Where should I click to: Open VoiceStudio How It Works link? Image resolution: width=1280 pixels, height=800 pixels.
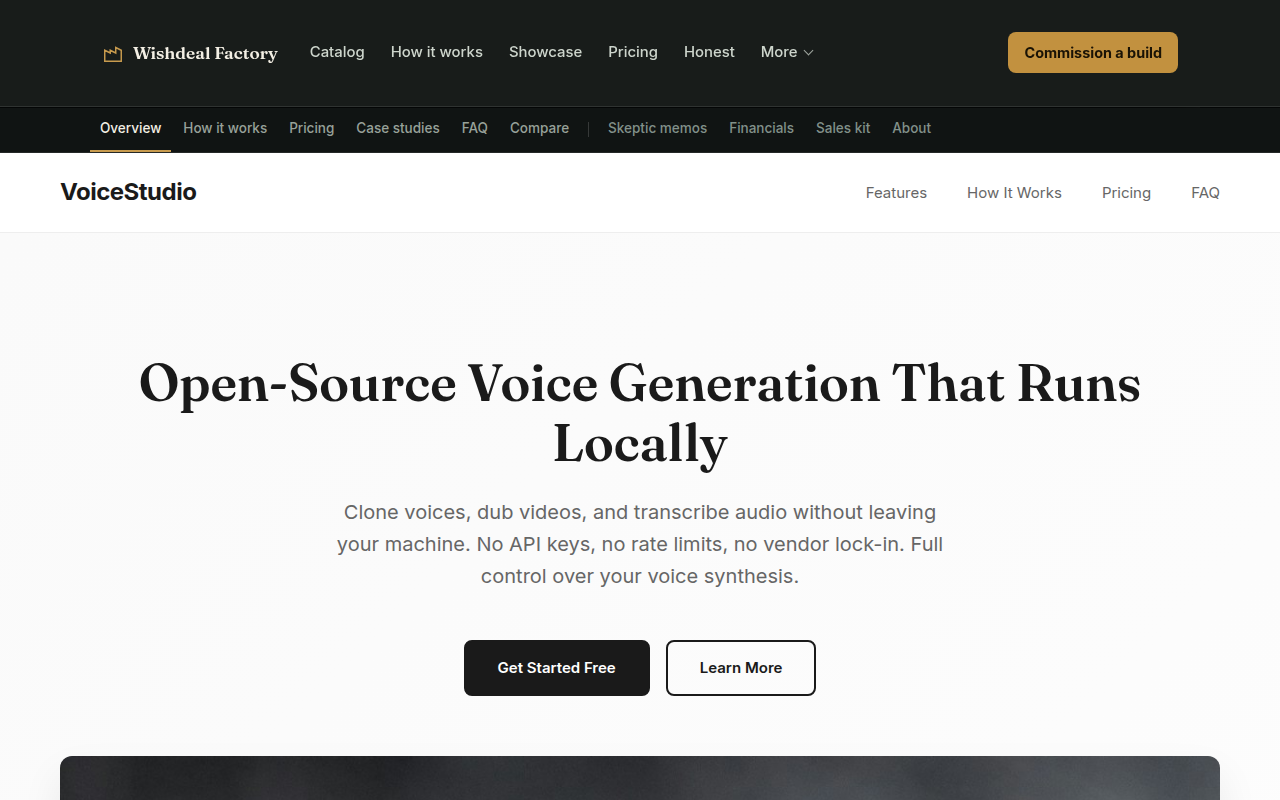pos(1014,193)
